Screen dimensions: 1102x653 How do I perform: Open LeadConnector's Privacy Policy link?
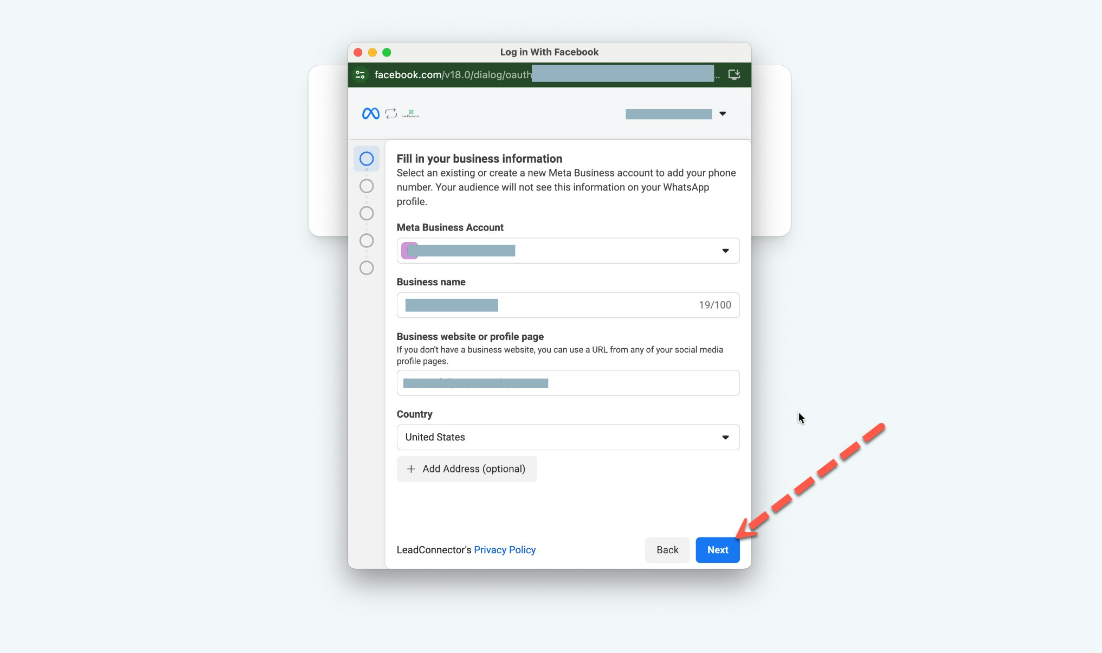[504, 550]
